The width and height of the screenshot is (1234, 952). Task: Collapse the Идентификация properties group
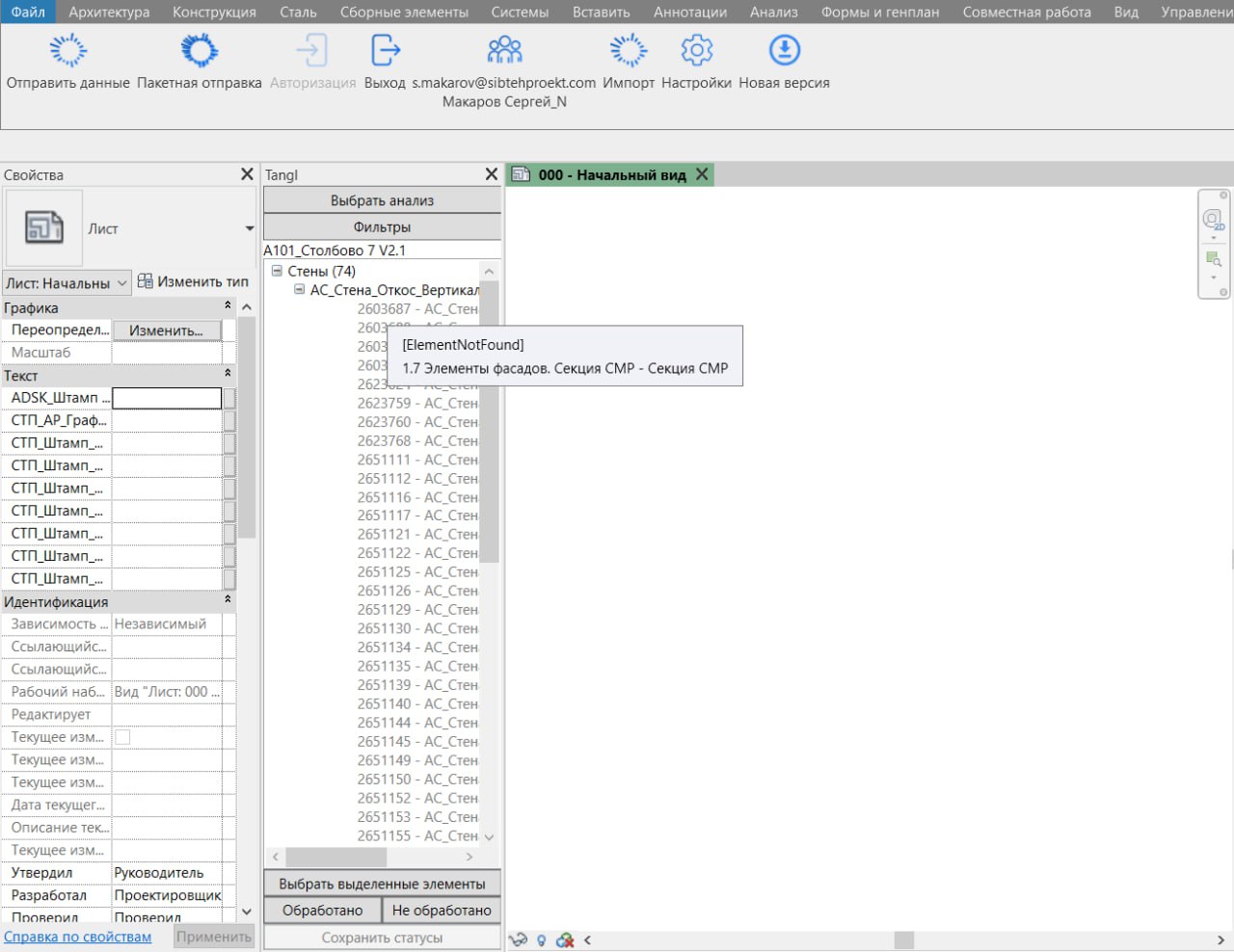(228, 599)
